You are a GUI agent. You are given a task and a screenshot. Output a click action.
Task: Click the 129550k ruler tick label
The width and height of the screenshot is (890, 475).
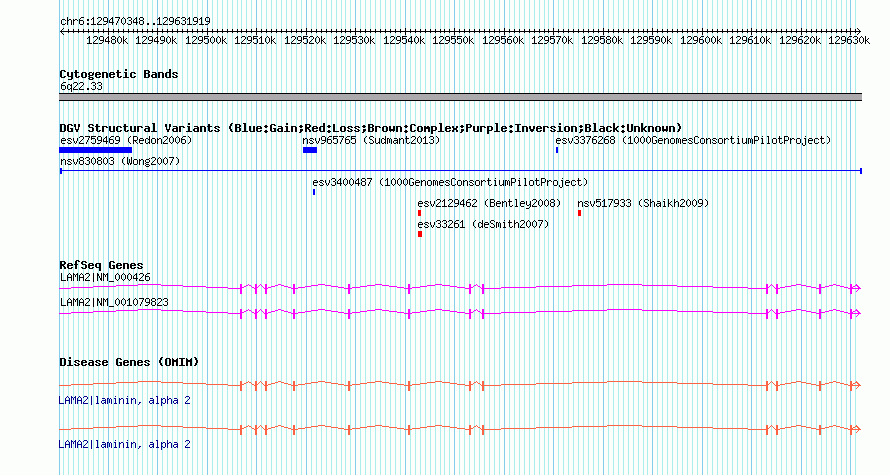454,40
